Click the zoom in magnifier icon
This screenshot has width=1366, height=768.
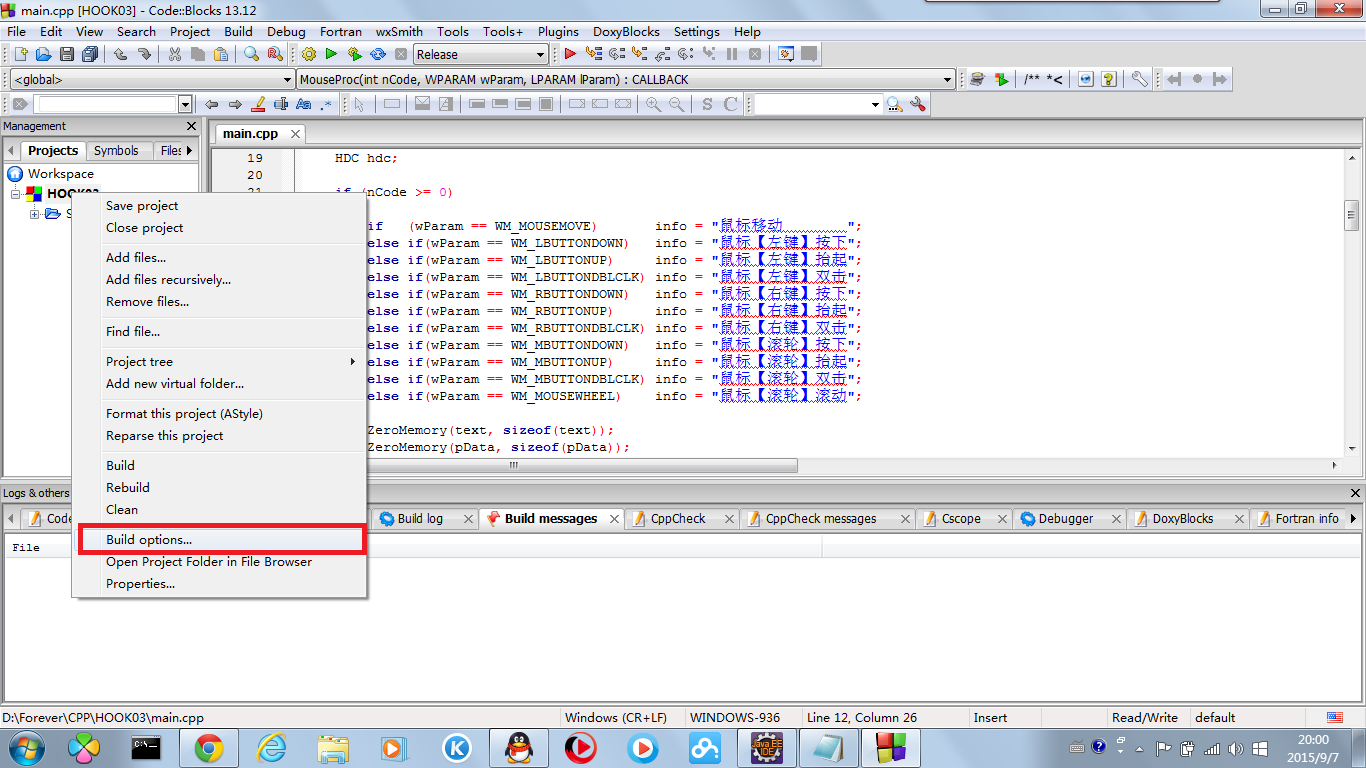pos(653,104)
